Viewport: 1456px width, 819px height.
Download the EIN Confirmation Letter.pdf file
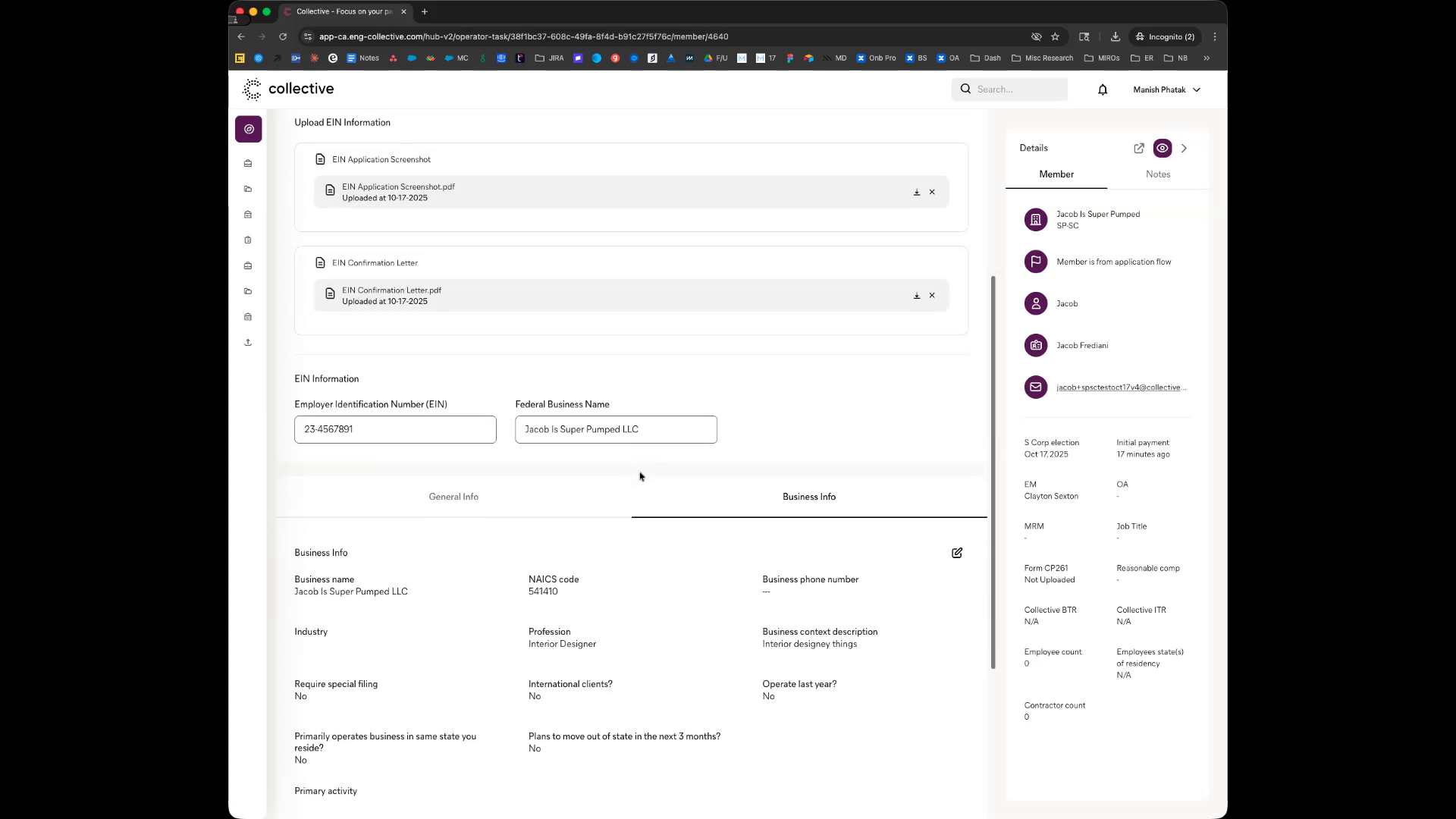pyautogui.click(x=916, y=296)
